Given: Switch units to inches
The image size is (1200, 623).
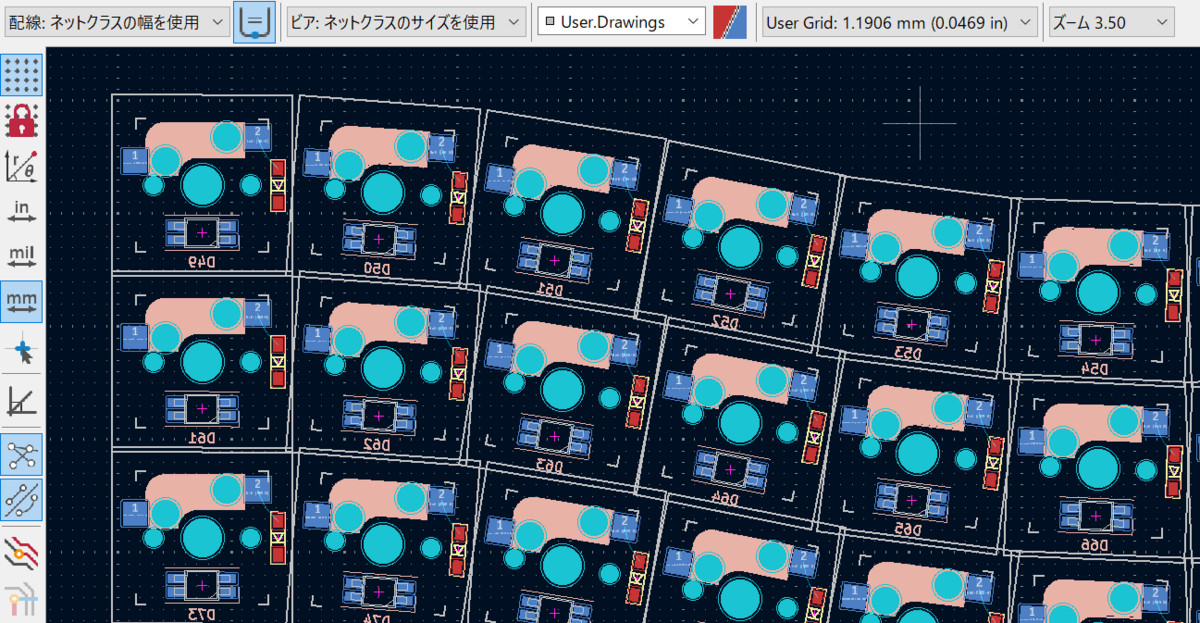Looking at the screenshot, I should point(22,211).
